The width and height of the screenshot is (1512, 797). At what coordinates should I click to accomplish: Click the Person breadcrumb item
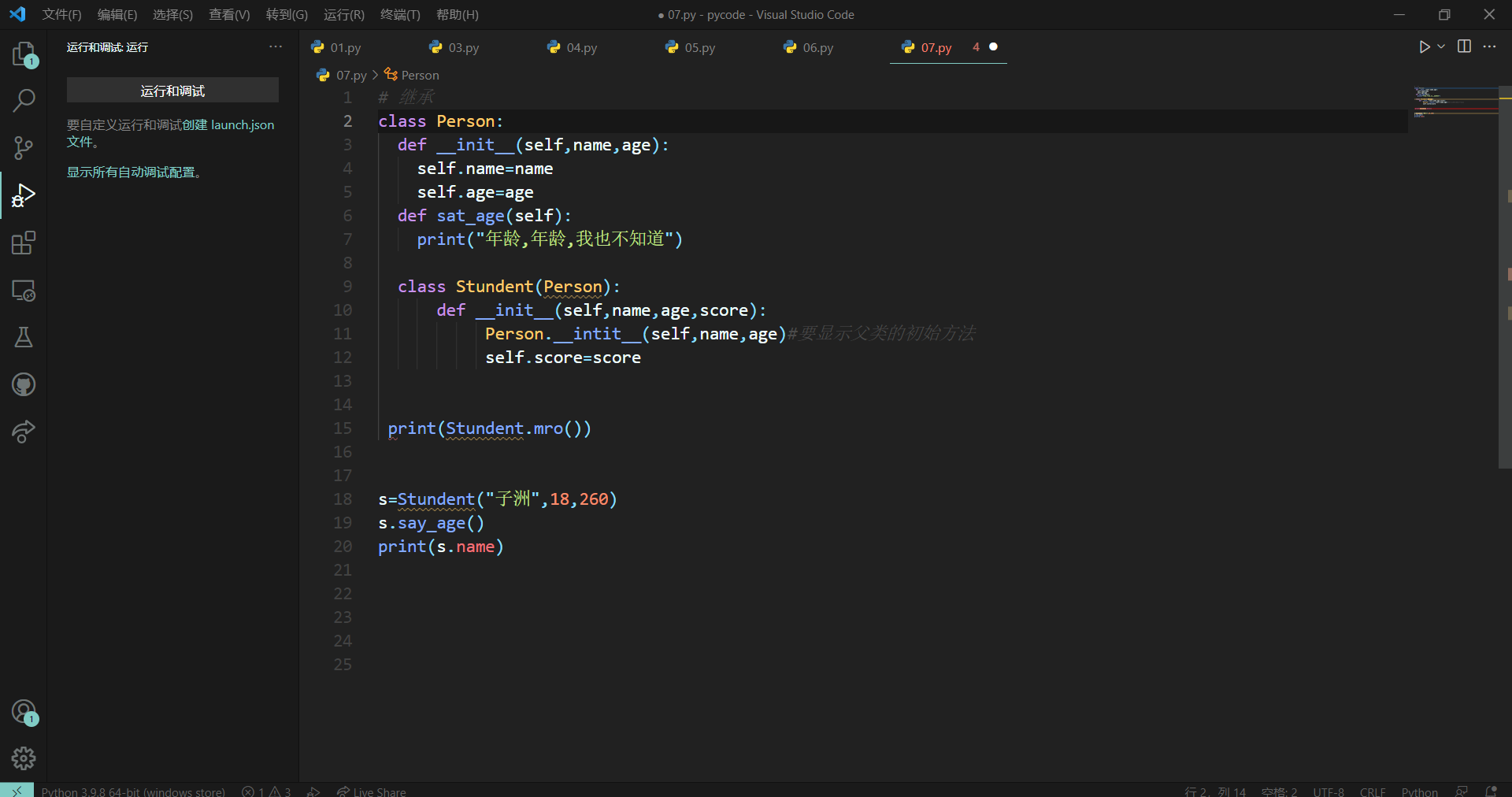(x=412, y=75)
